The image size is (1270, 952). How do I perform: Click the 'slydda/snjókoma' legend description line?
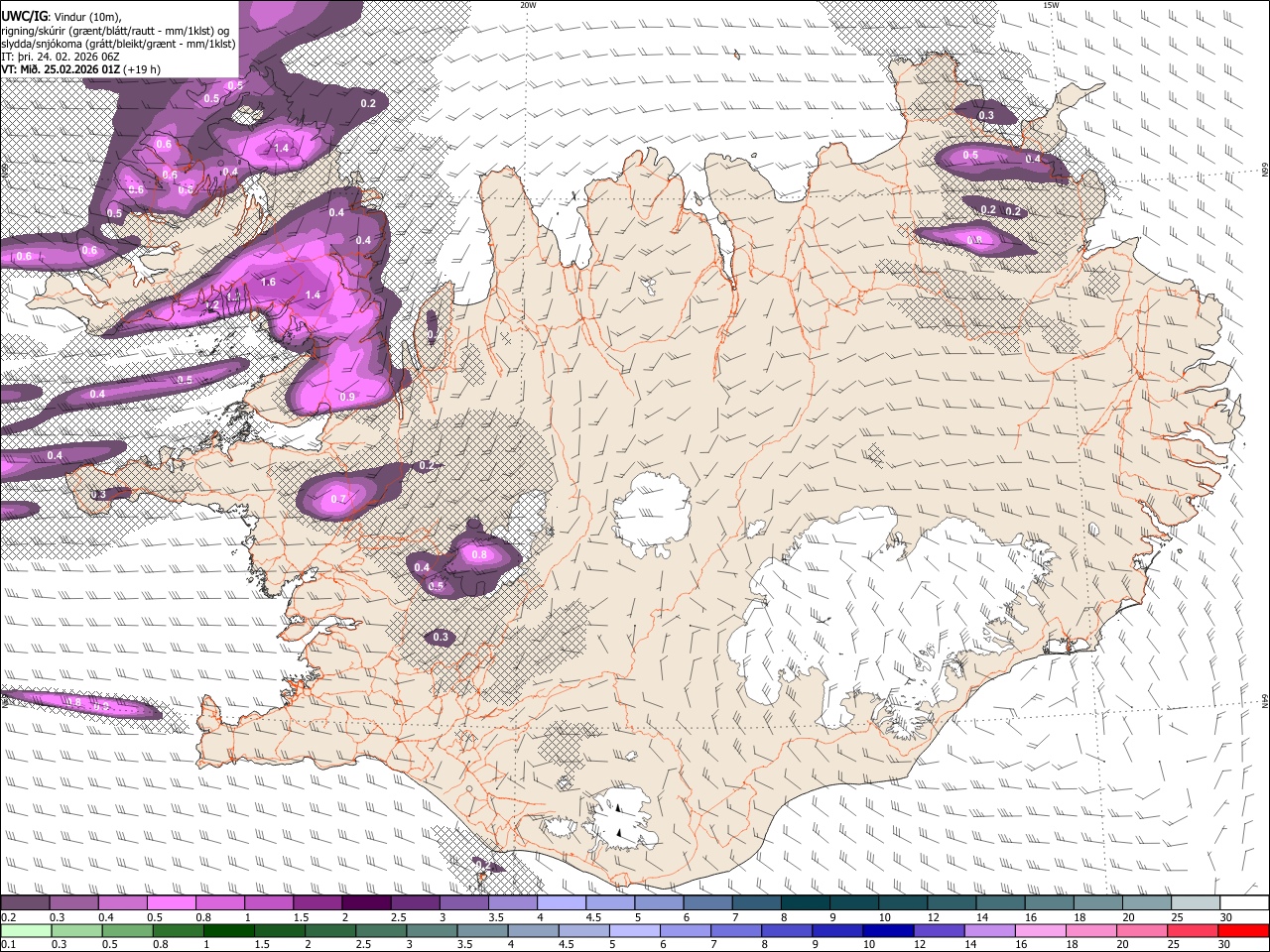point(118,44)
